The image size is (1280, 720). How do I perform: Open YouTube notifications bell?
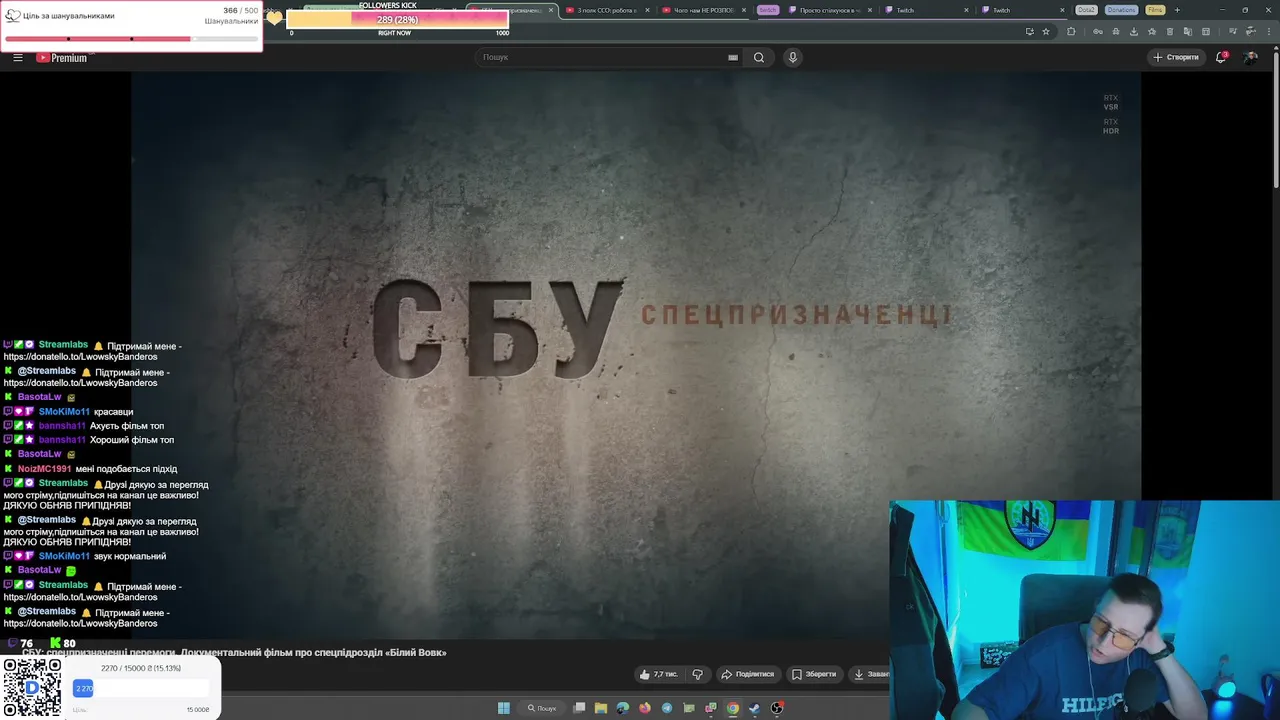click(x=1221, y=57)
